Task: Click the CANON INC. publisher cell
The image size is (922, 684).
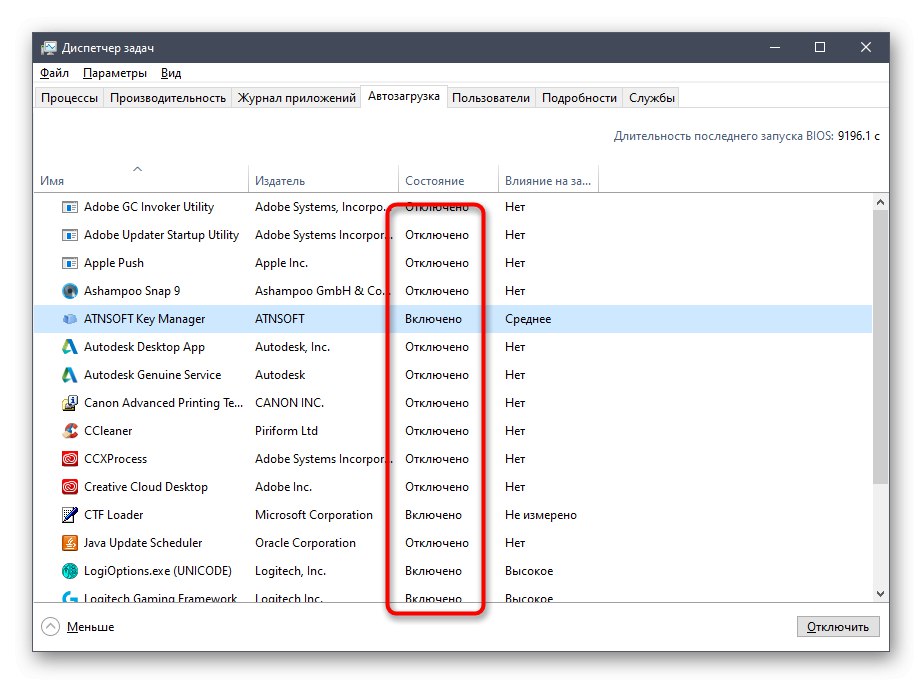Action: pyautogui.click(x=289, y=403)
